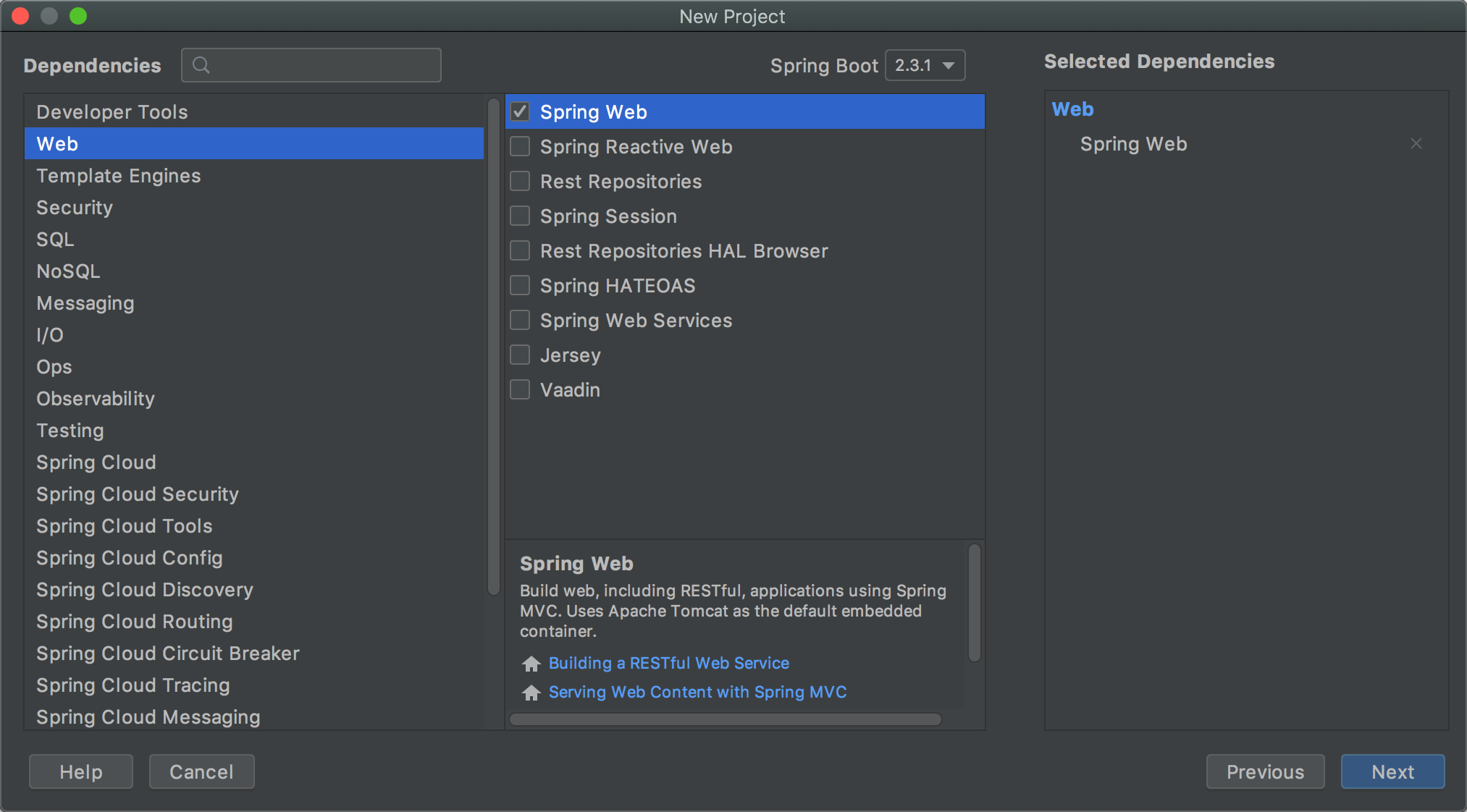Focus the dependencies search field
This screenshot has width=1467, height=812.
tap(322, 65)
